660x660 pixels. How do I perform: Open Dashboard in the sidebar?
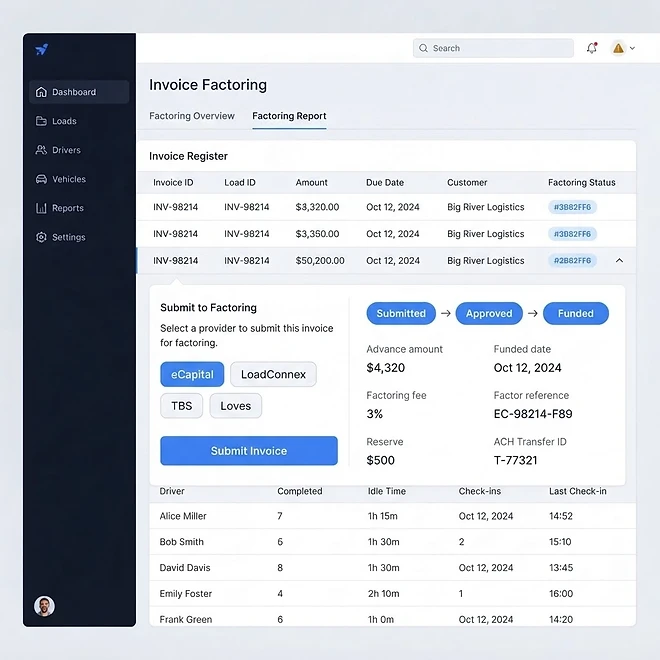(79, 92)
